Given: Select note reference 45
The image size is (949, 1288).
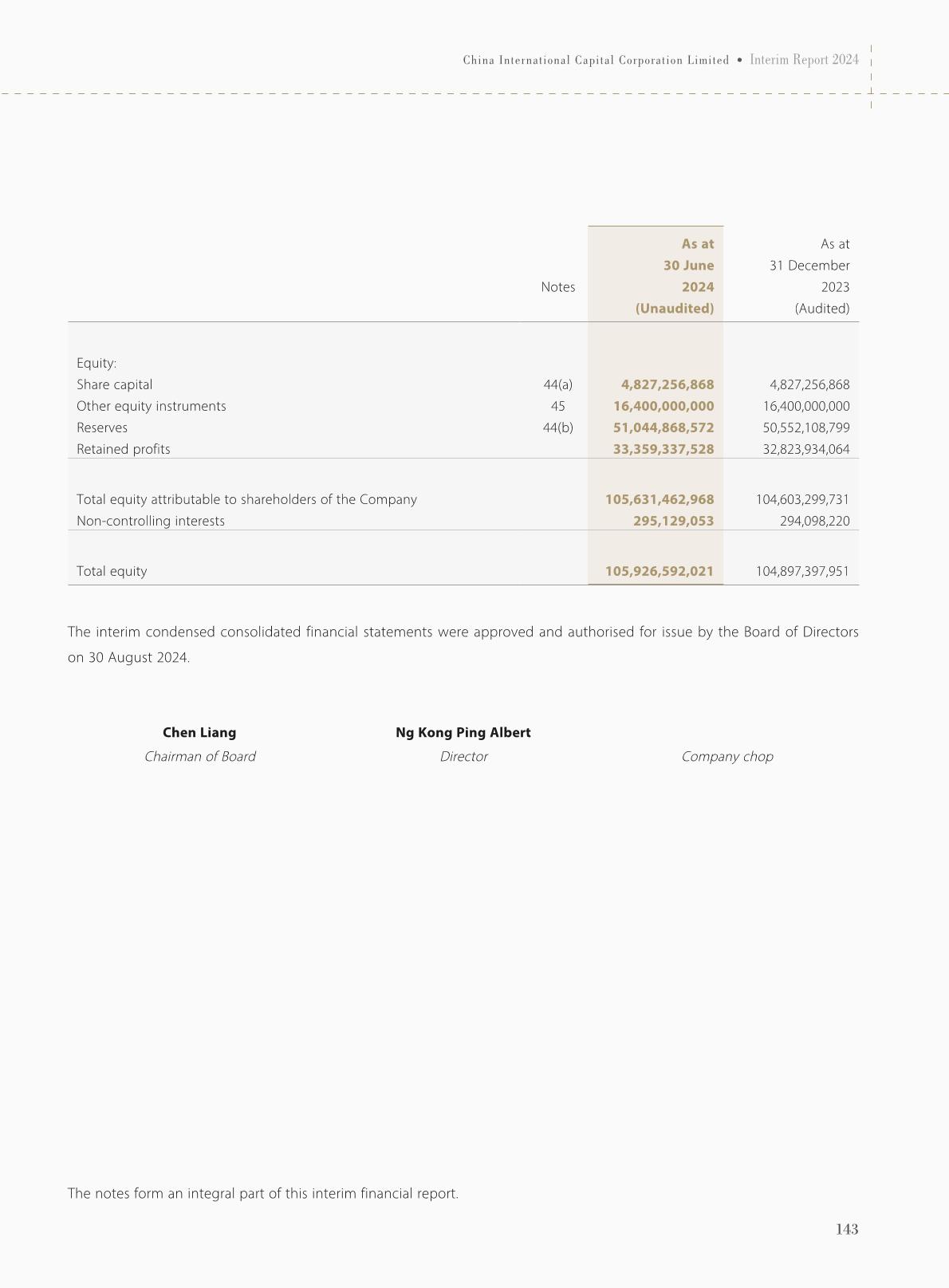Looking at the screenshot, I should coord(557,406).
